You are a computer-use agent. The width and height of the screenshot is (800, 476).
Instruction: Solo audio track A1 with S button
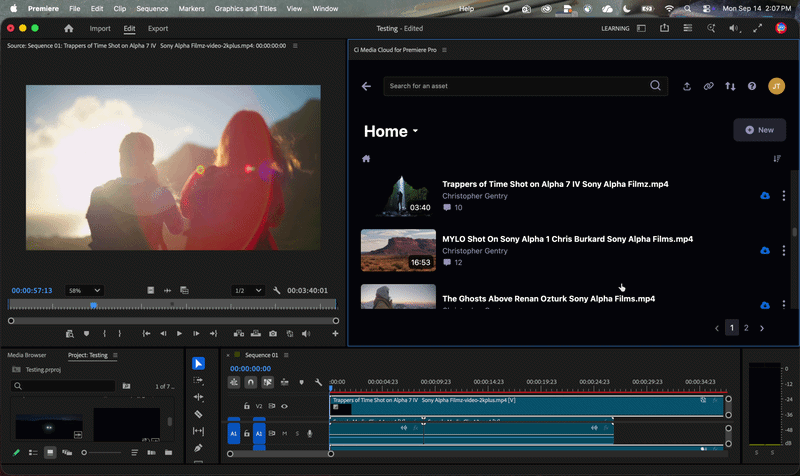297,434
